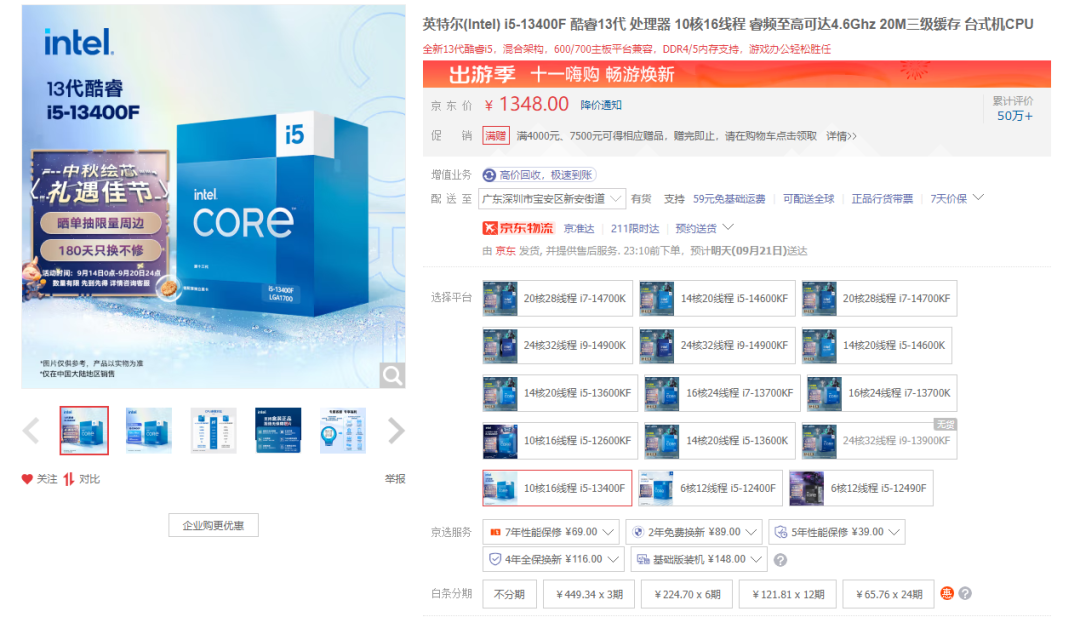
Task: Click the 可配送全球 link
Action: coord(809,199)
